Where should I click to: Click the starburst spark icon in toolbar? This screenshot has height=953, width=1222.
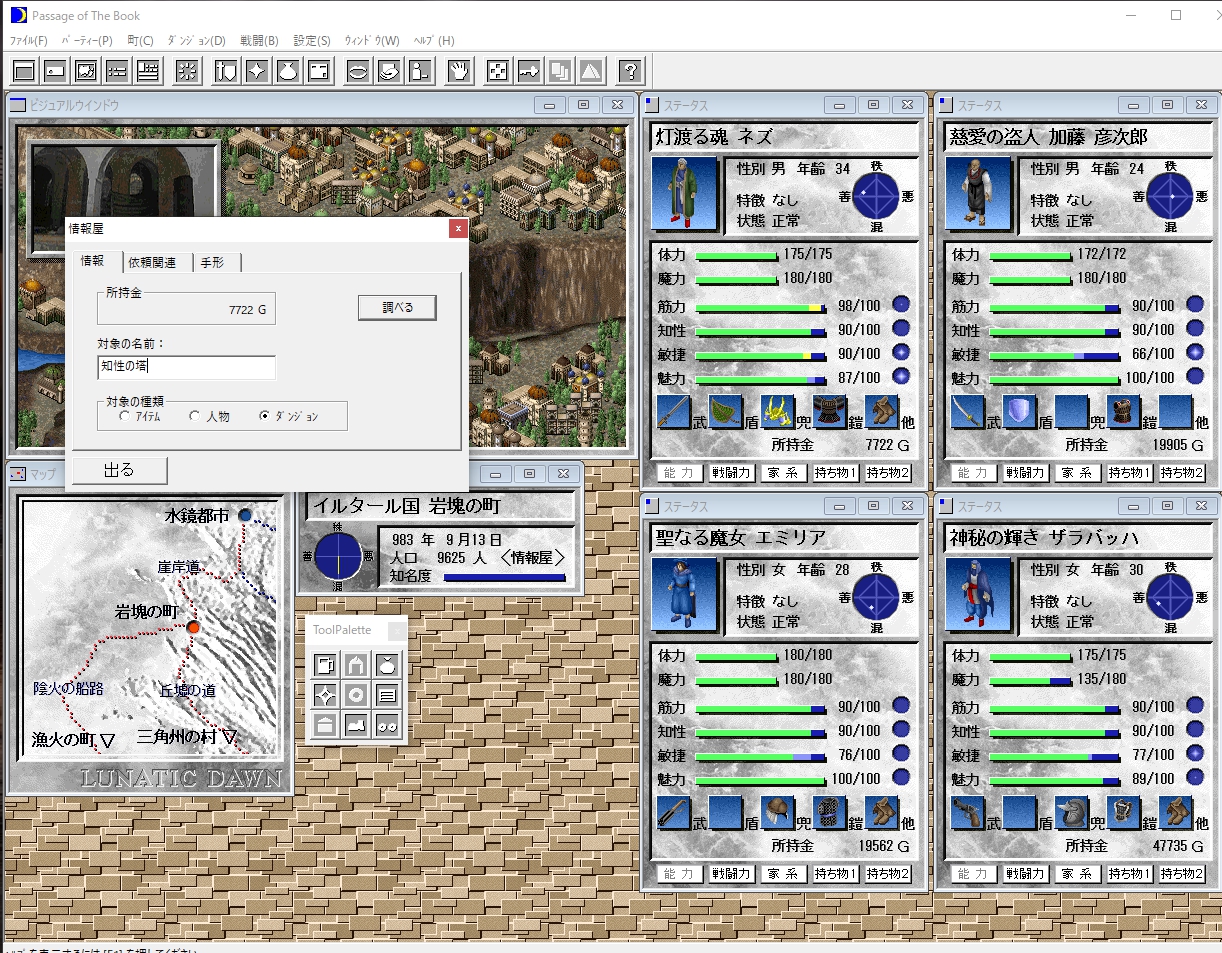pos(187,71)
